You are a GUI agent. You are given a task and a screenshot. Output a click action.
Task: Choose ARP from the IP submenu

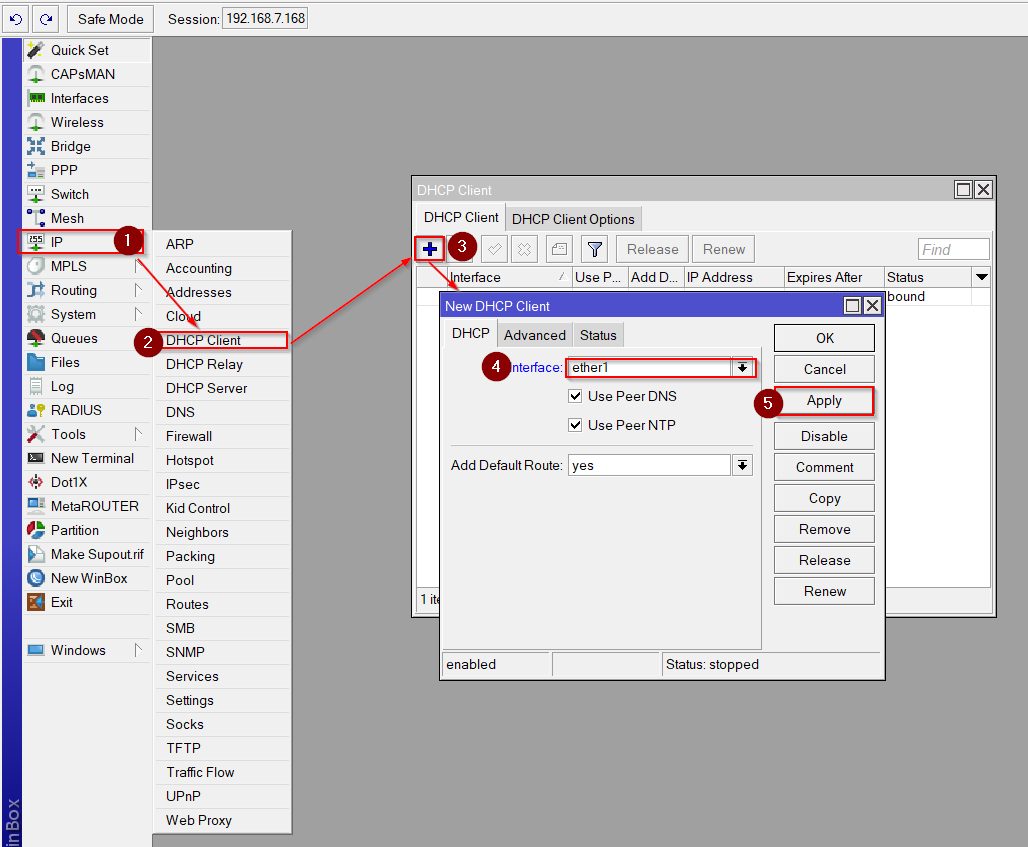click(x=223, y=244)
